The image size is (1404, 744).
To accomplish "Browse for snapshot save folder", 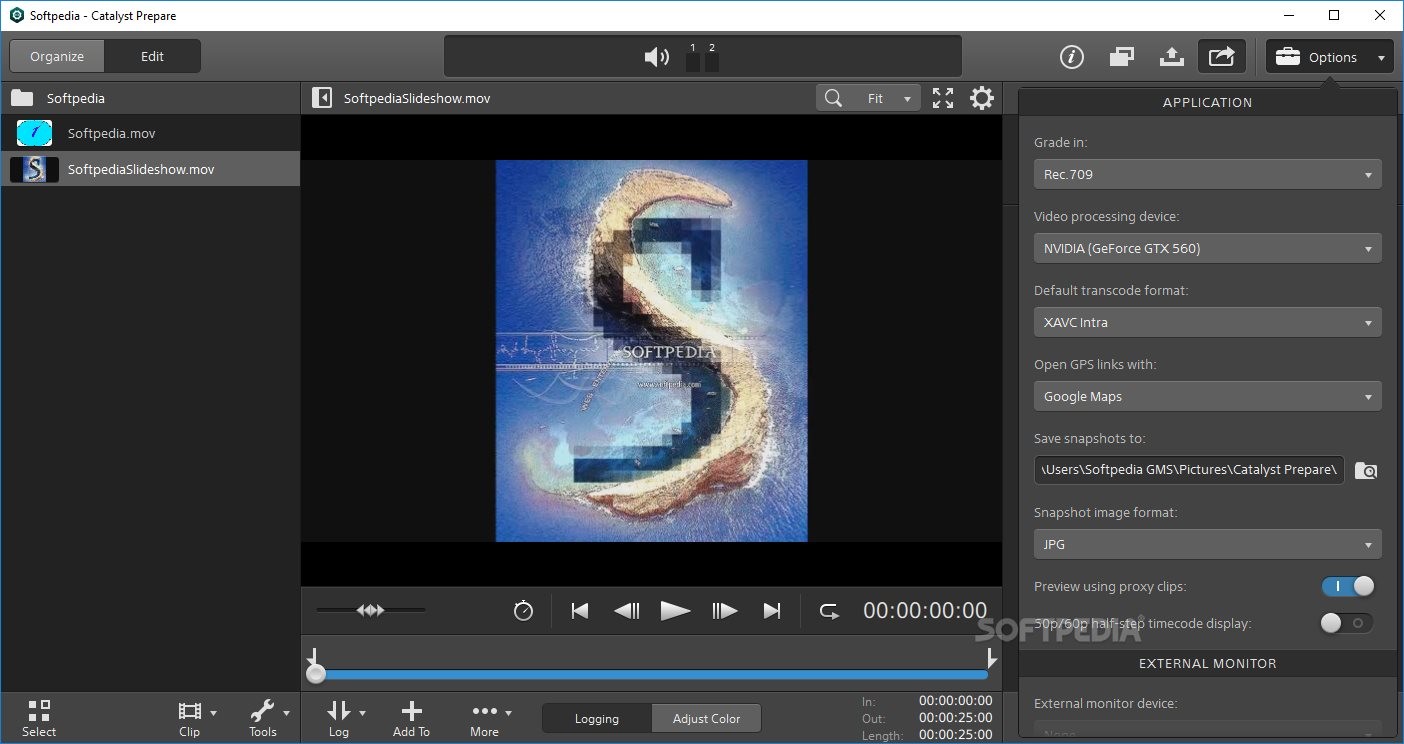I will coord(1366,470).
